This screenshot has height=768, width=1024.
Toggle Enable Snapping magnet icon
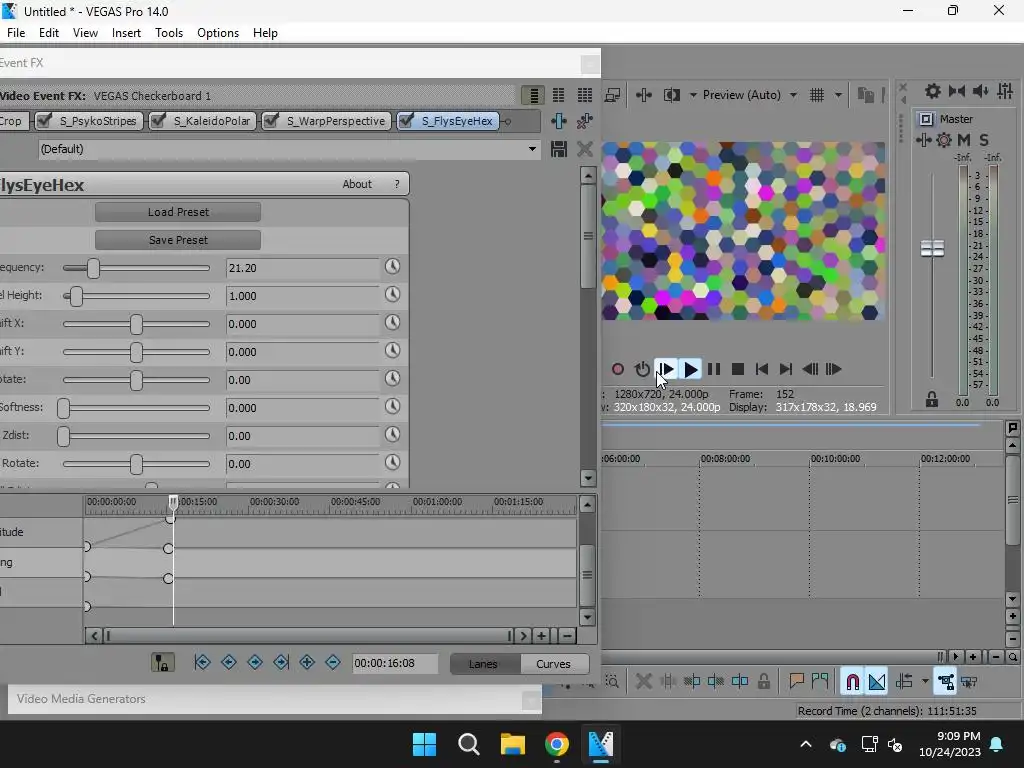(852, 682)
